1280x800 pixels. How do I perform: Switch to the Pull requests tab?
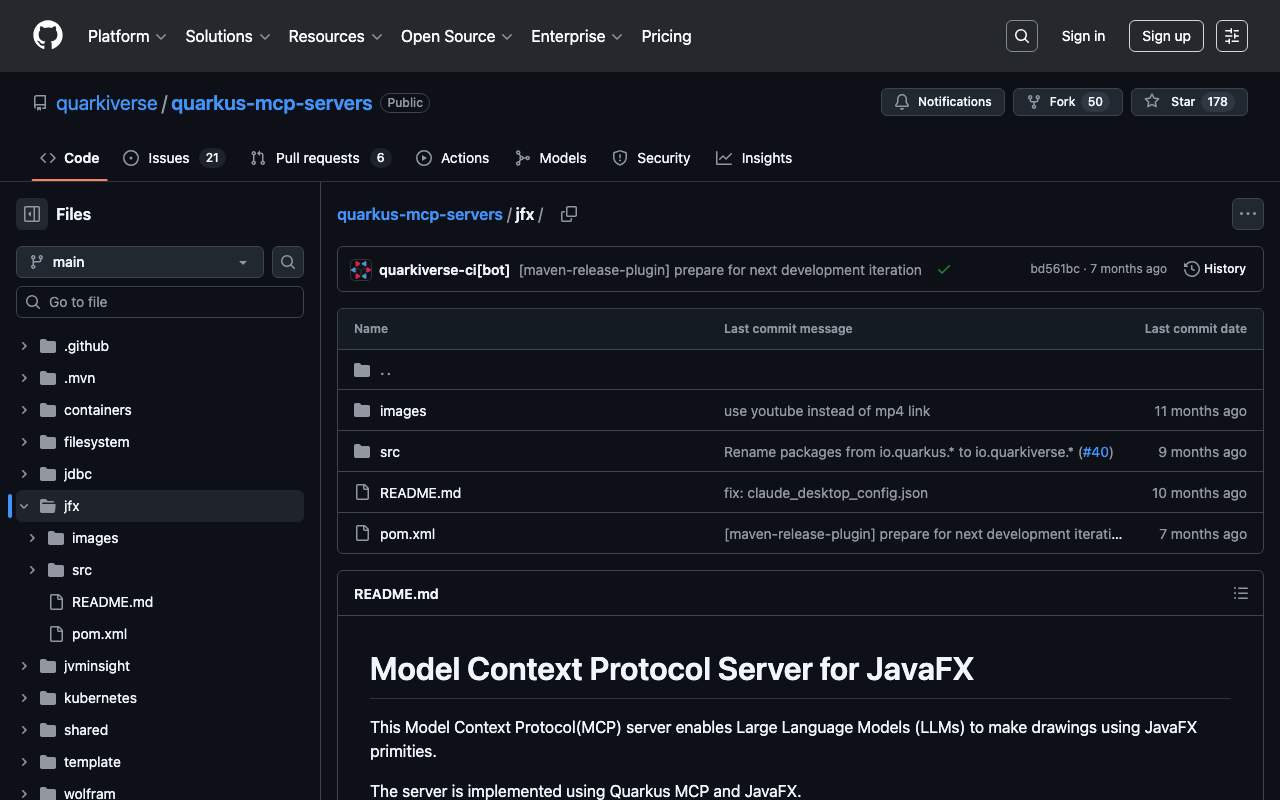pos(319,158)
